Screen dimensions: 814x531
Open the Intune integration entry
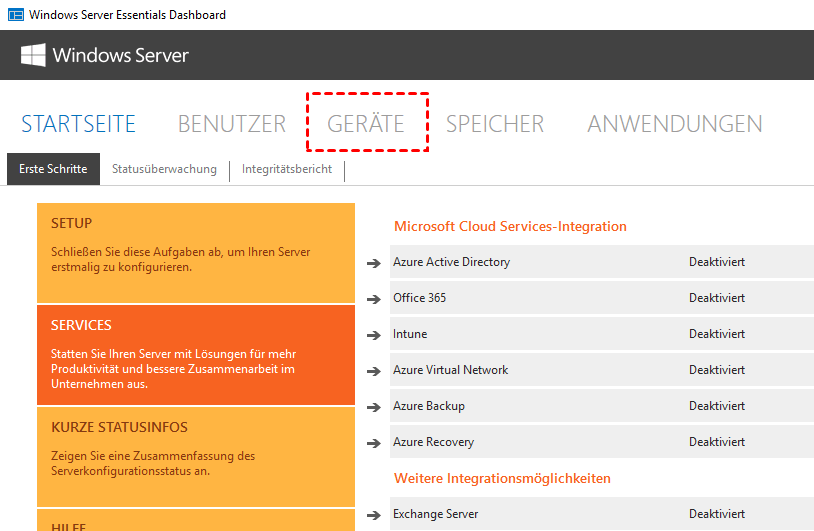click(x=602, y=334)
